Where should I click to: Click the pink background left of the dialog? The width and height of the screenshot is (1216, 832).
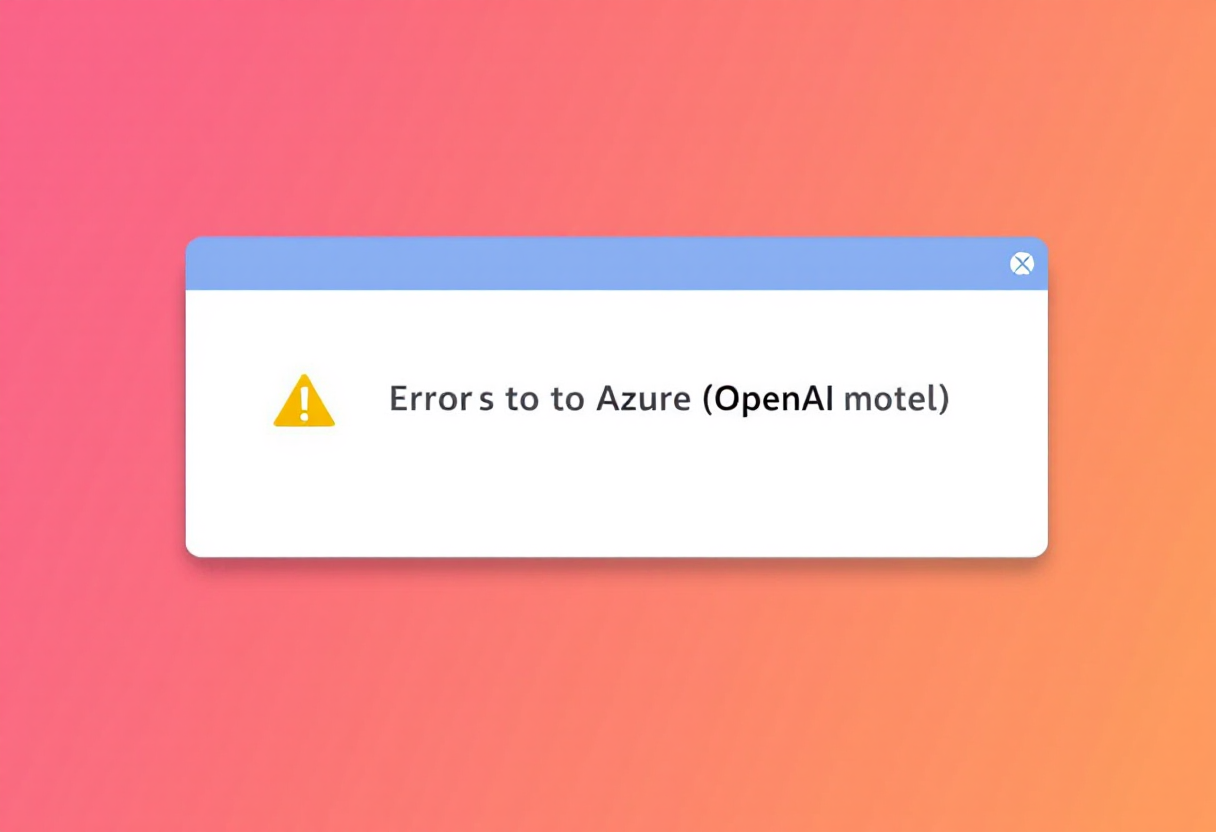tap(90, 400)
